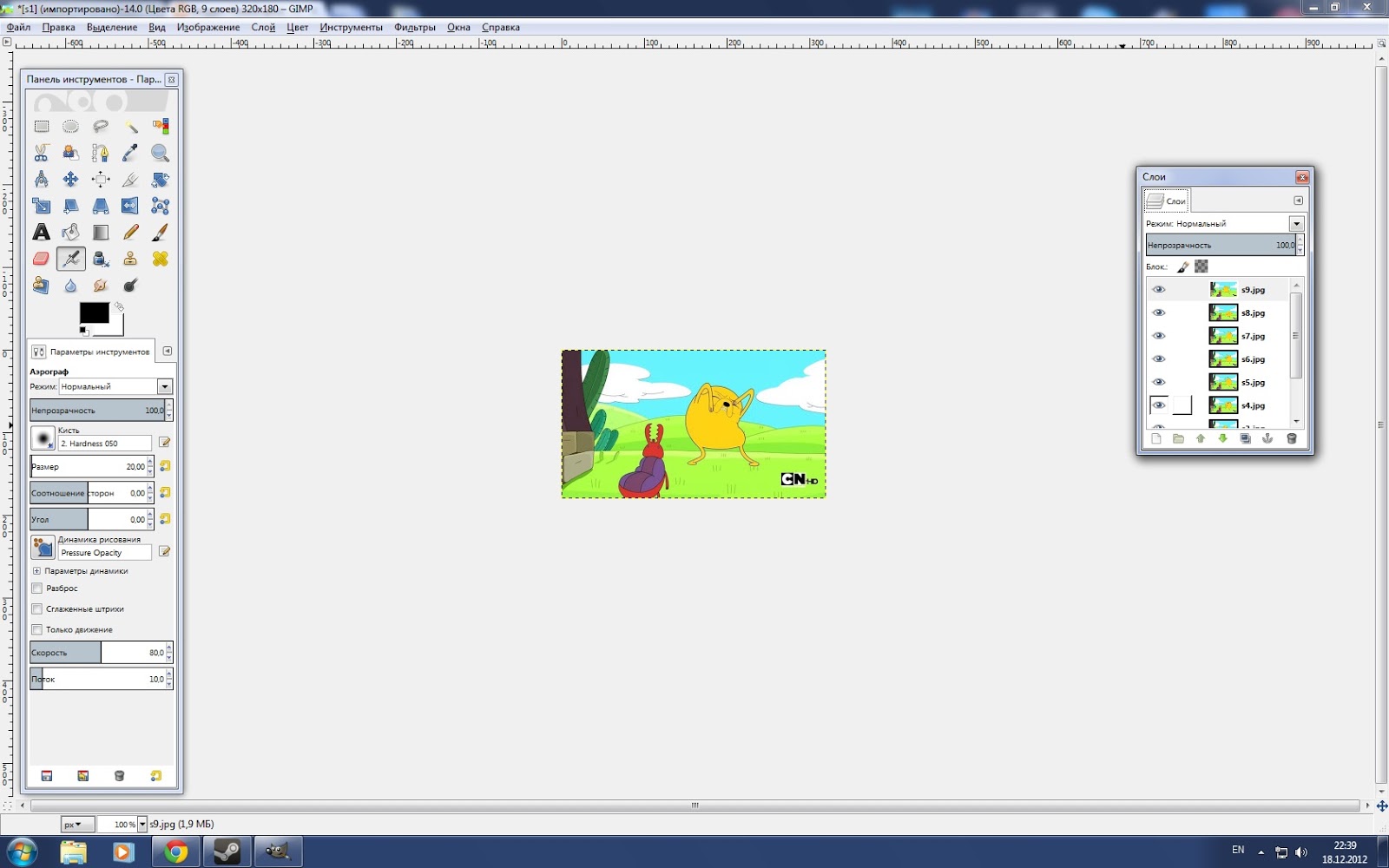Image resolution: width=1389 pixels, height=868 pixels.
Task: Select the Cage Transform tool
Action: 160,206
